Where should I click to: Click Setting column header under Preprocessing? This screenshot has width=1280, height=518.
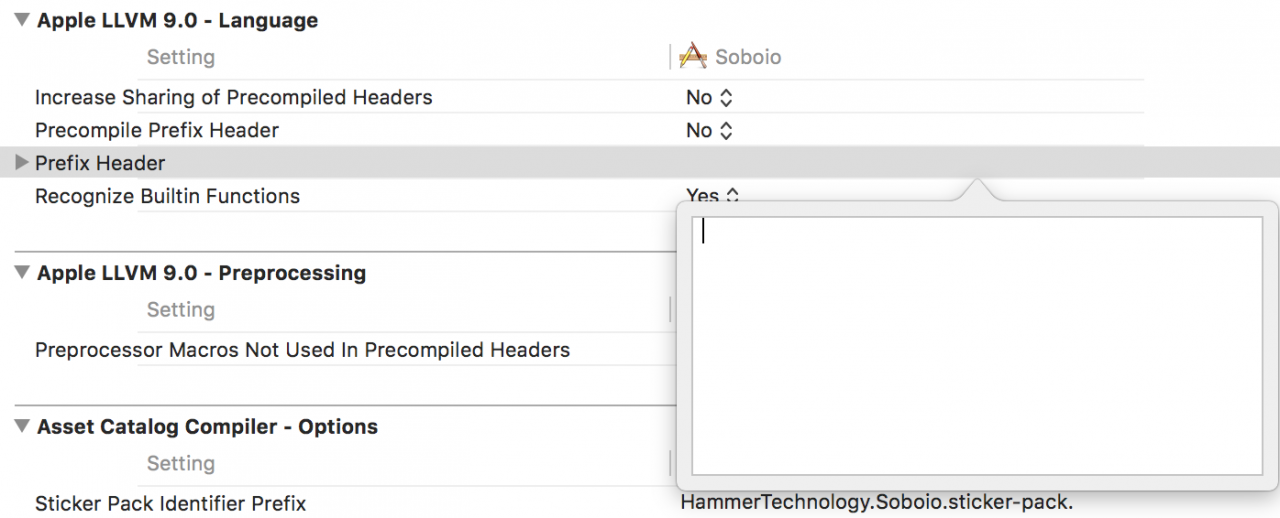pos(181,310)
